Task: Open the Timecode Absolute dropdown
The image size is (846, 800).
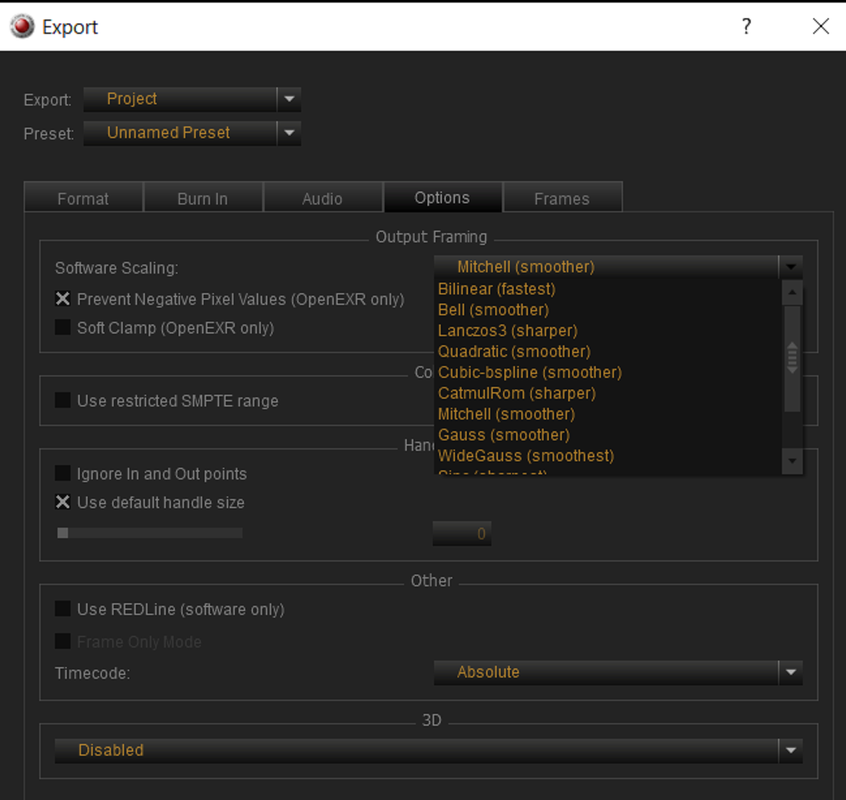Action: coord(618,672)
